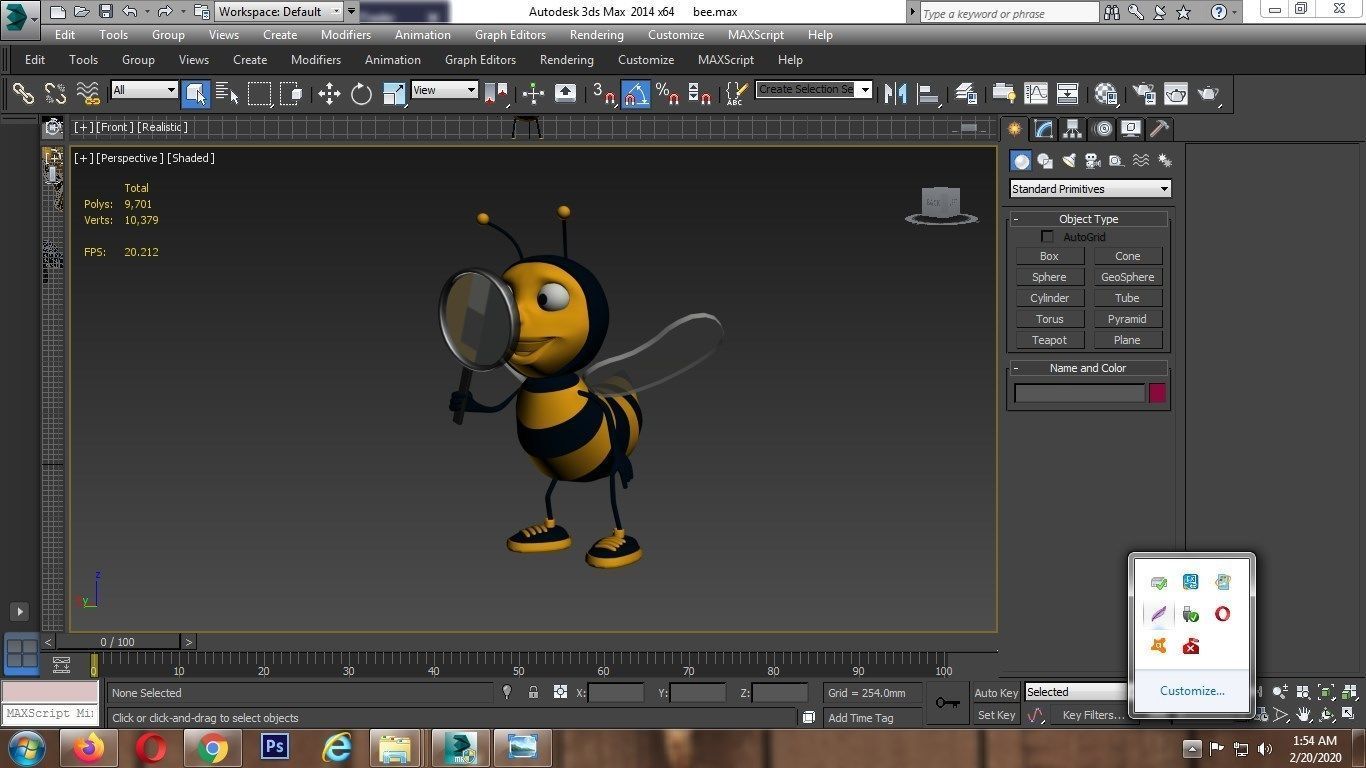
Task: Toggle the Selection Lock padlock
Action: click(x=533, y=692)
